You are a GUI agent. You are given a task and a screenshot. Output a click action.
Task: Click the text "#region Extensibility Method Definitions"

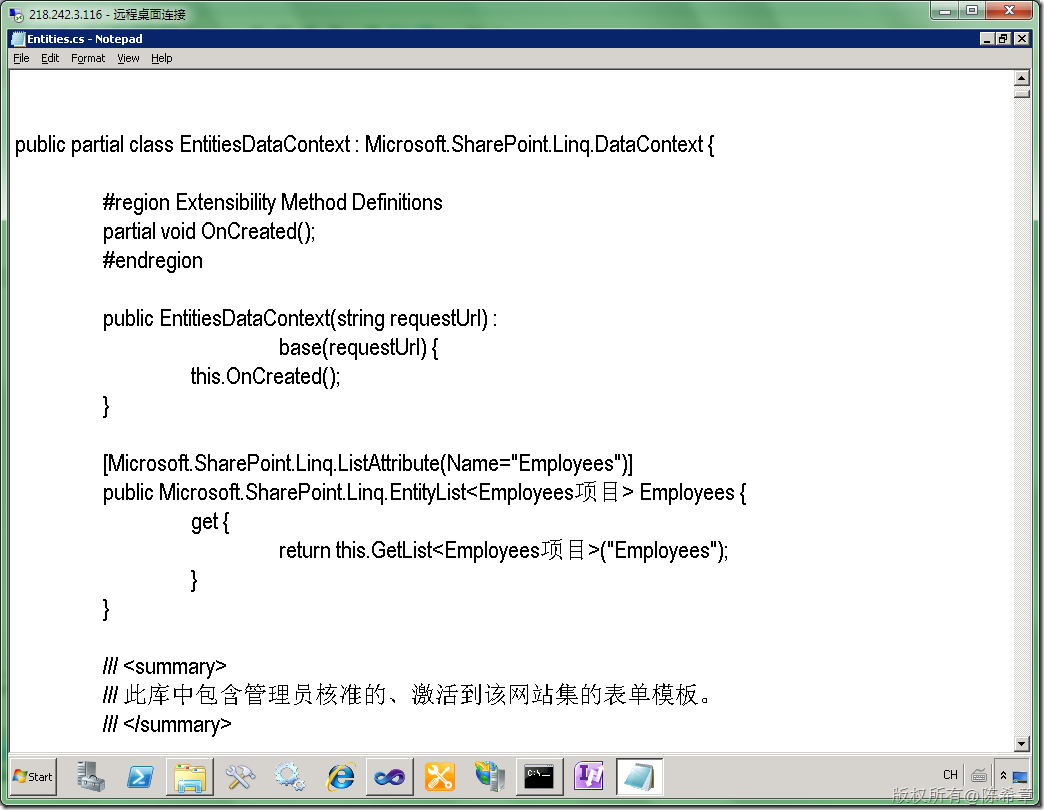(272, 202)
